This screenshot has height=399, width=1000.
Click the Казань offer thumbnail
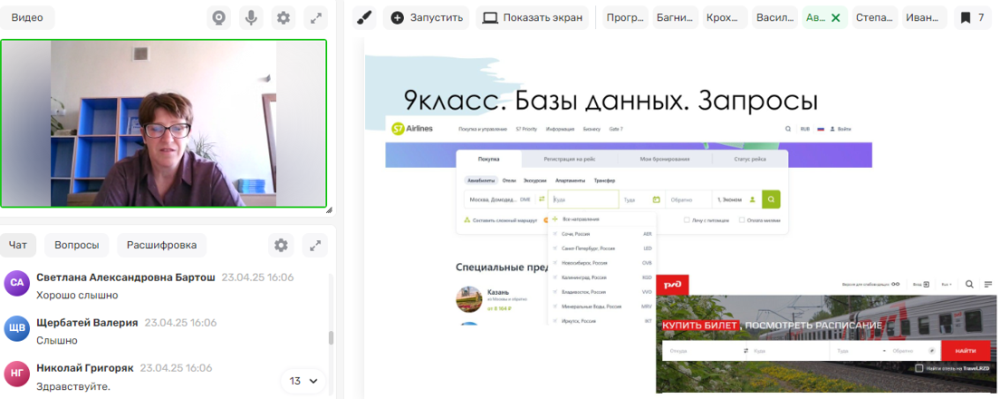pos(469,299)
